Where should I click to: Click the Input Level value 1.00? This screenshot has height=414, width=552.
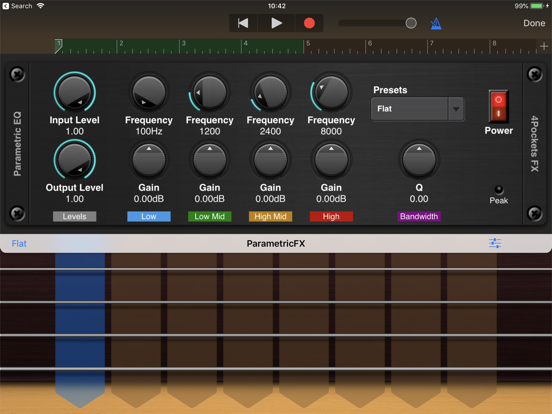(x=75, y=131)
